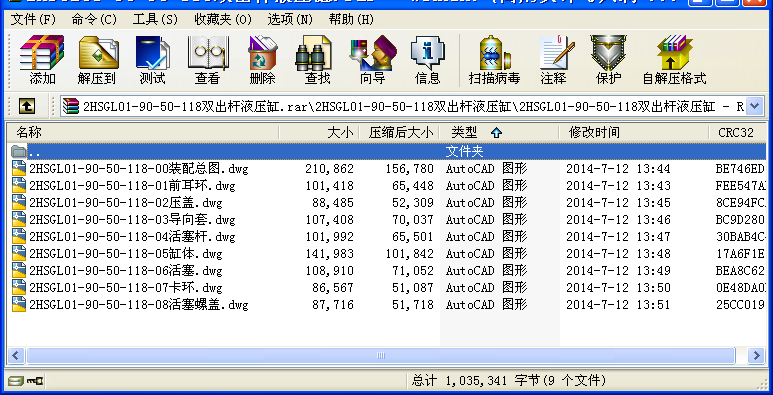Click the key icon in status bar
Screen dimensions: 773x395
click(35, 381)
